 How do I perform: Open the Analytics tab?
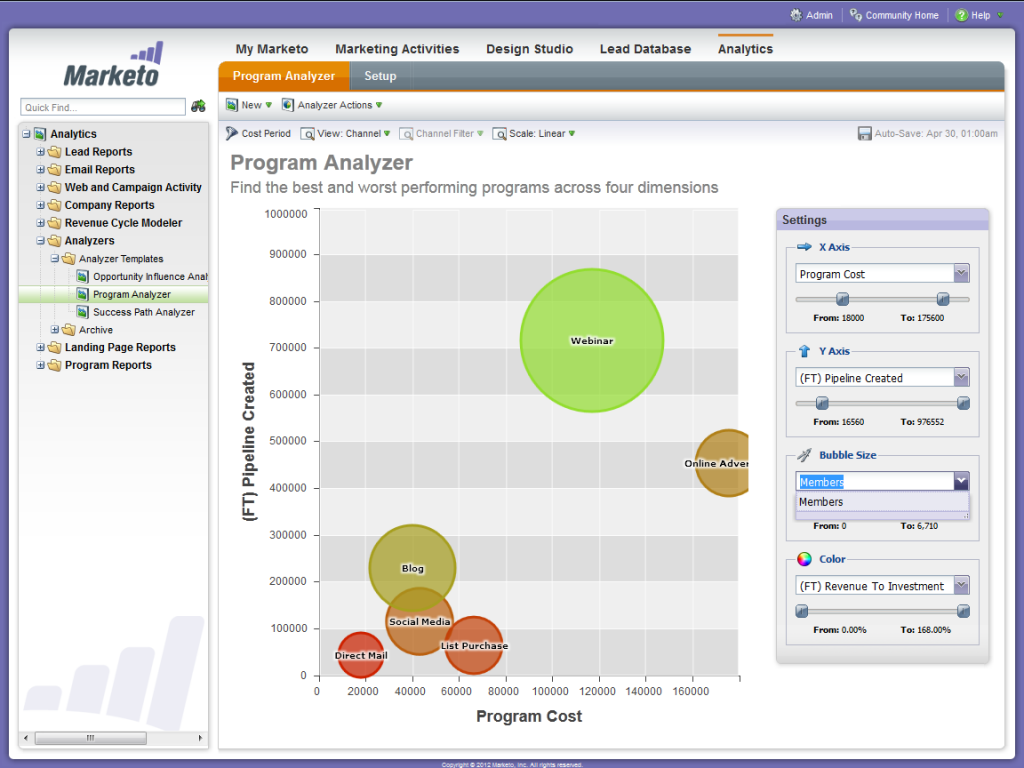(x=745, y=49)
